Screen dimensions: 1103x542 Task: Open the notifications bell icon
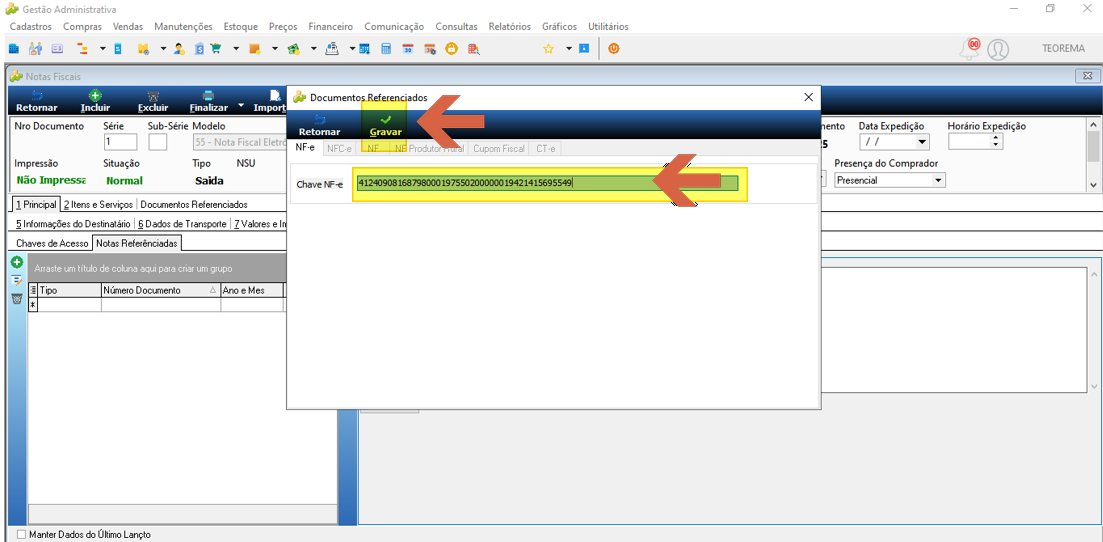[x=970, y=49]
